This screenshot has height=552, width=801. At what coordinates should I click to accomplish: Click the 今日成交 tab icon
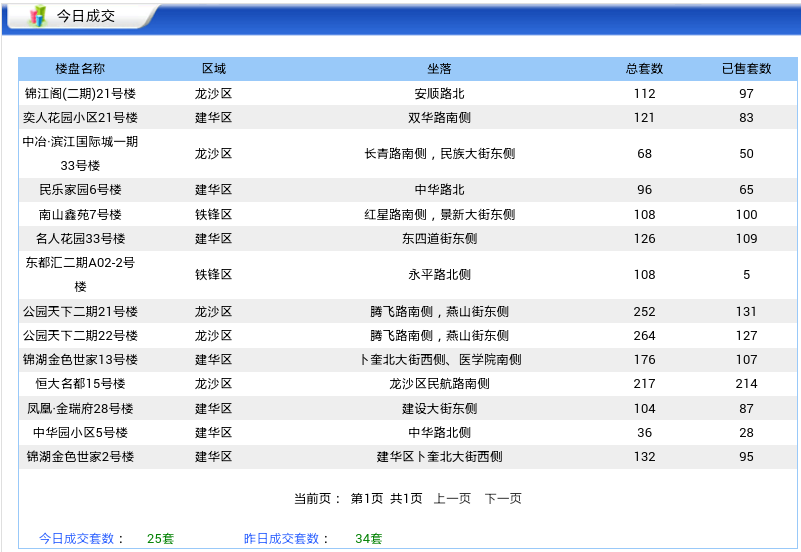pos(37,16)
